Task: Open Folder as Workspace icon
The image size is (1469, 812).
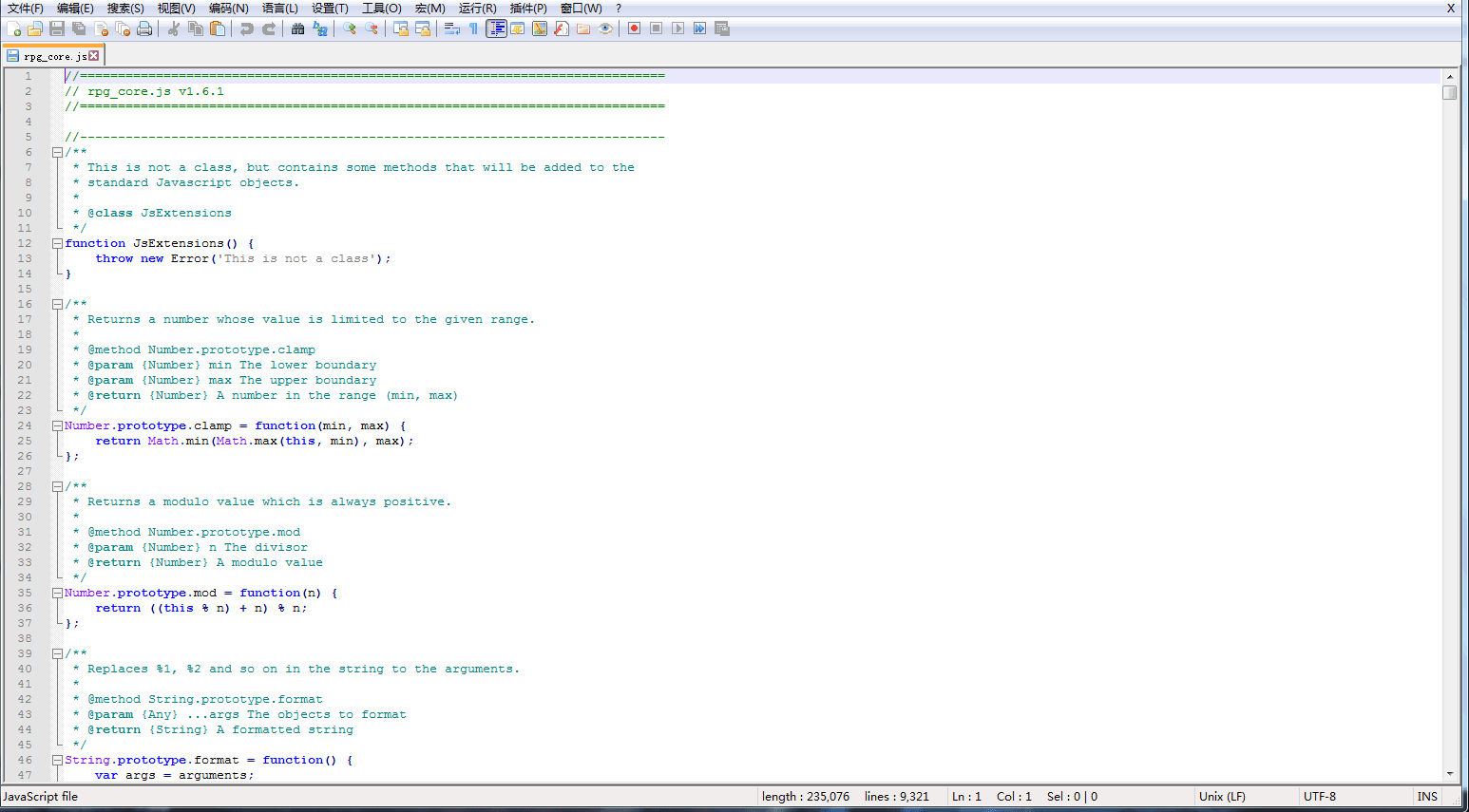Action: click(x=583, y=28)
